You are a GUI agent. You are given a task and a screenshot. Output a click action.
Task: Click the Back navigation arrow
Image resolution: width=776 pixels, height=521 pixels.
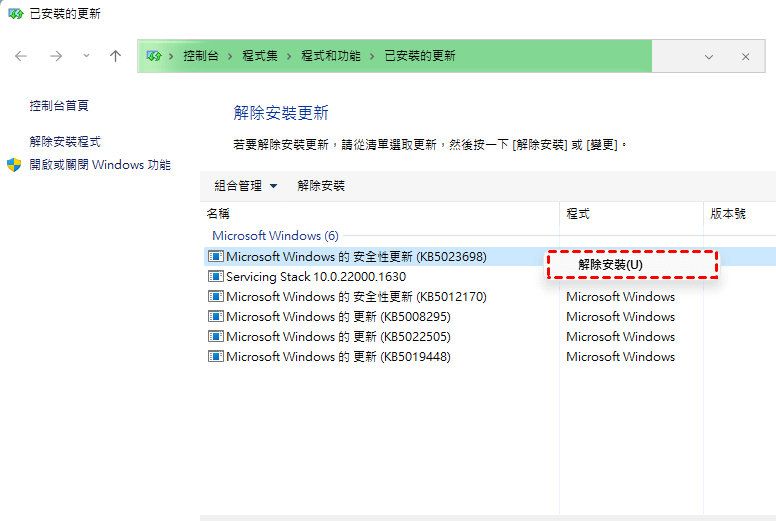point(21,56)
